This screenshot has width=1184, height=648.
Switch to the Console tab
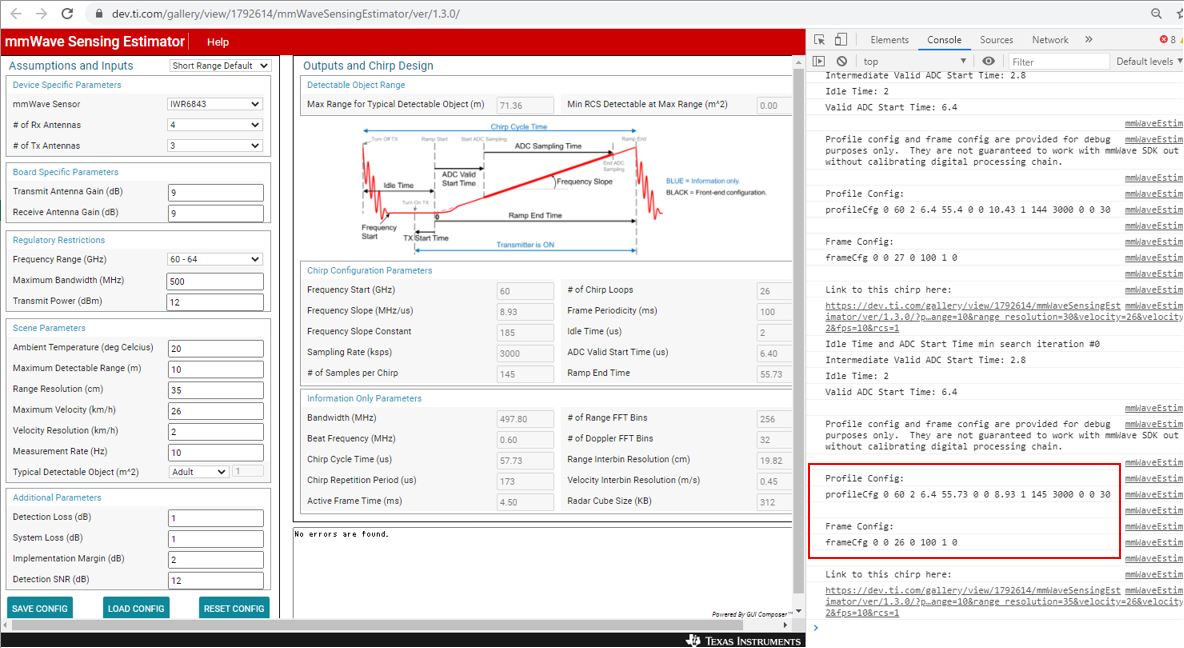click(x=944, y=40)
